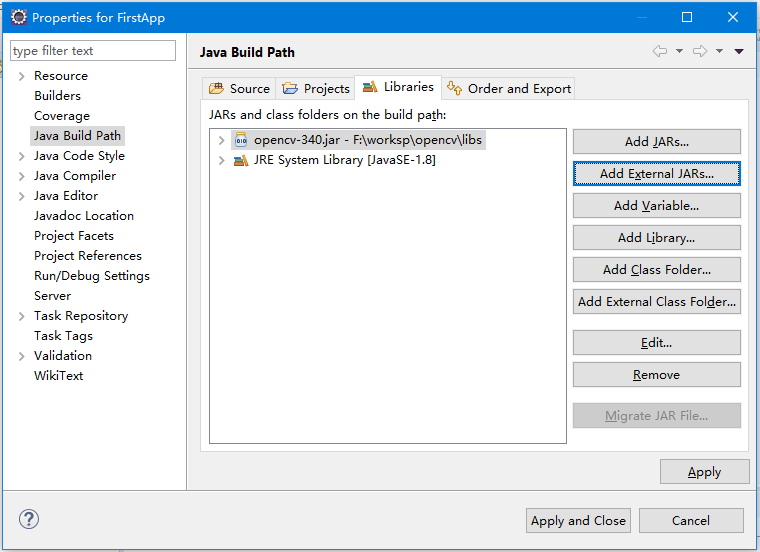Screen dimensions: 760x552
Task: Expand the JRE System Library entry
Action: click(221, 160)
